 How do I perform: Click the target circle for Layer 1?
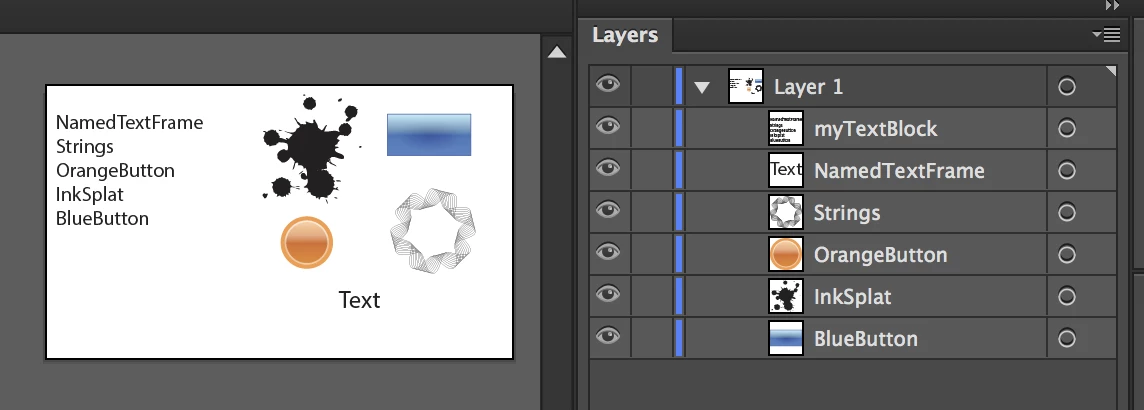point(1067,87)
